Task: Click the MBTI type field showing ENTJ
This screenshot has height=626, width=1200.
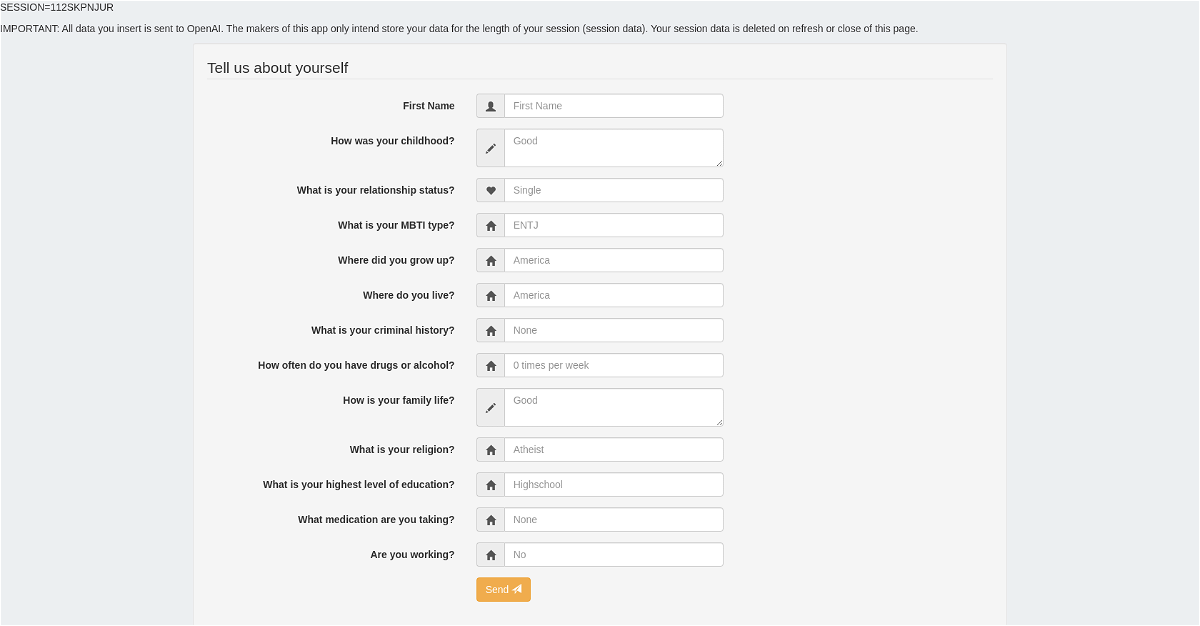Action: coord(613,226)
